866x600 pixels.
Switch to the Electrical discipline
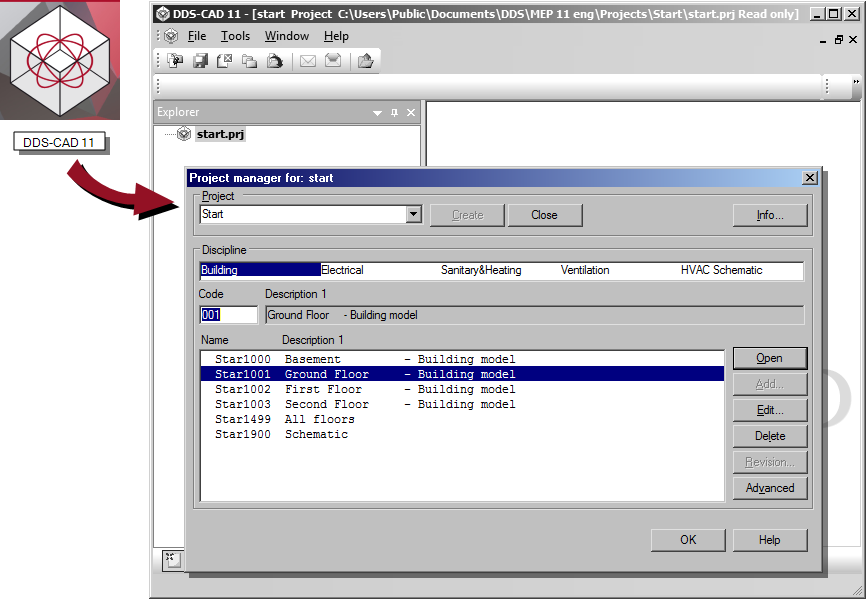click(x=342, y=270)
